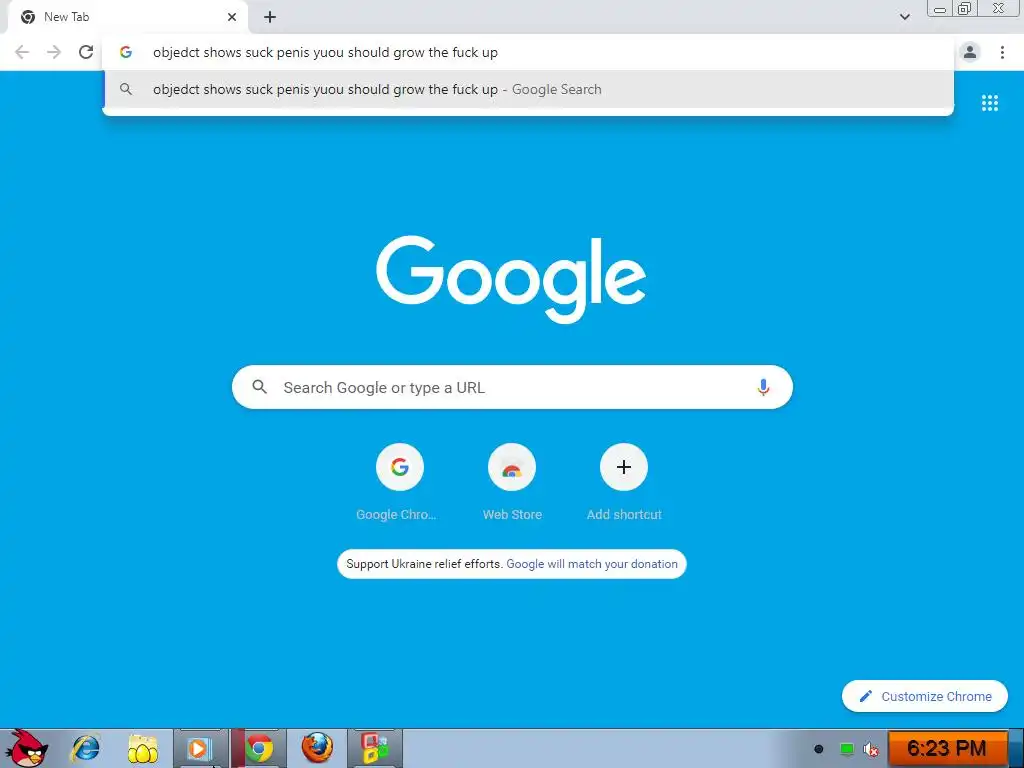1024x768 pixels.
Task: Go back using the back arrow
Action: click(22, 52)
